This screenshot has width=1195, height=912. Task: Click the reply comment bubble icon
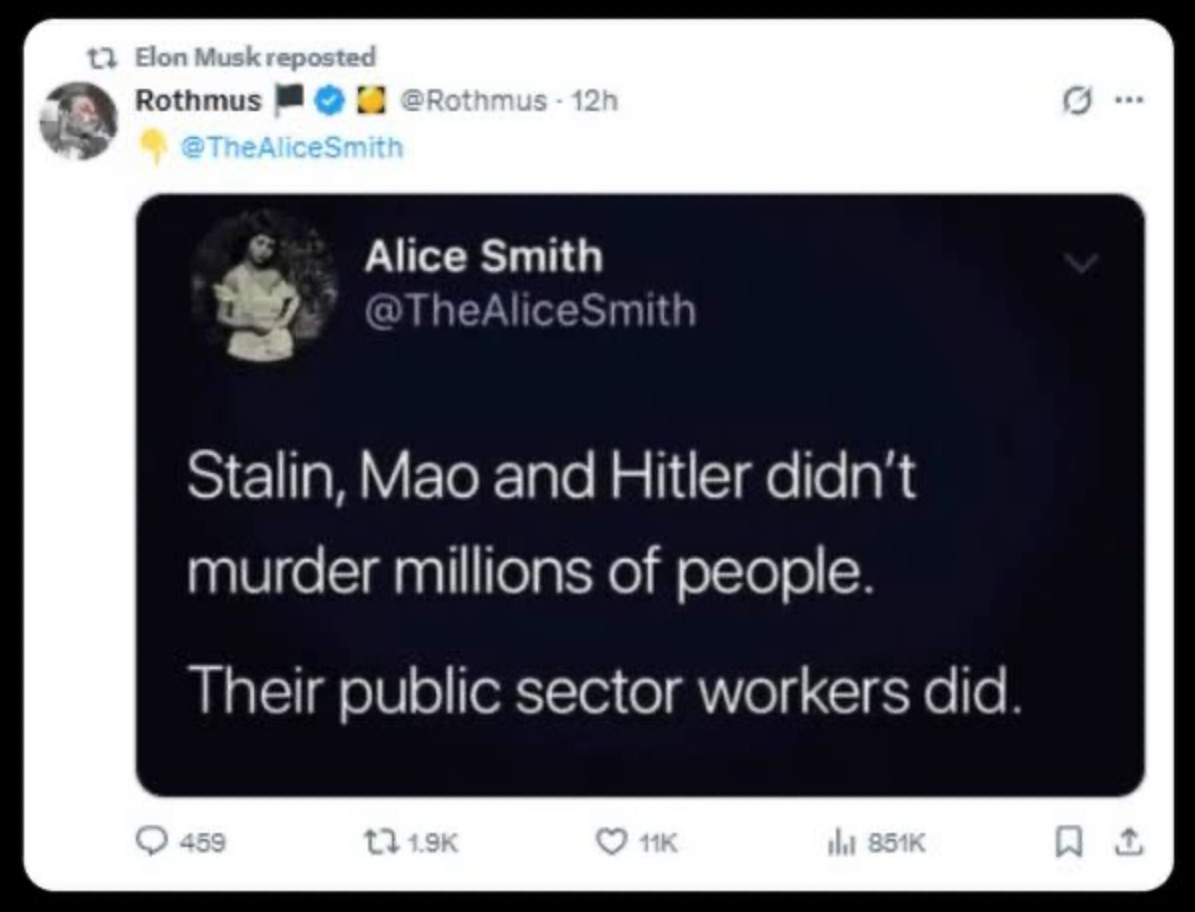tap(152, 842)
